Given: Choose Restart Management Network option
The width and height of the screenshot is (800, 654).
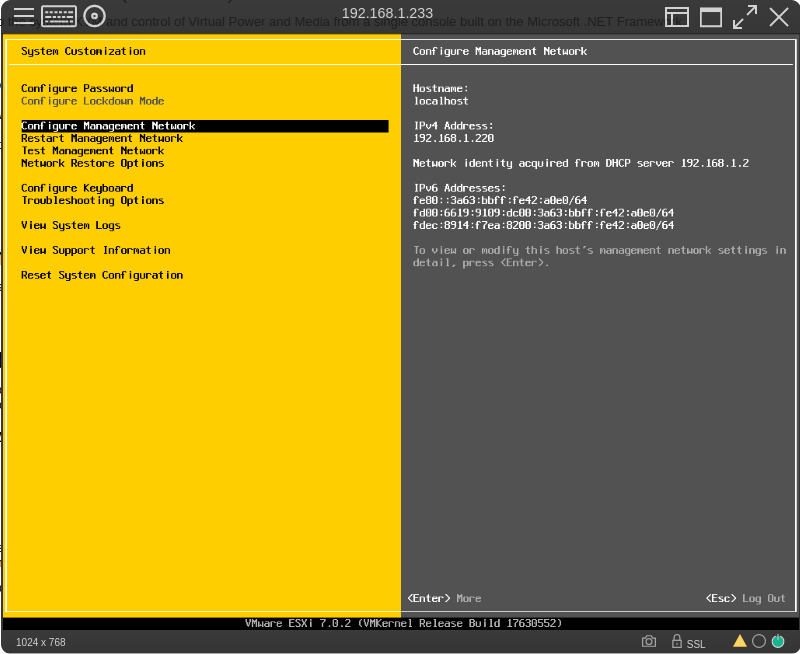Looking at the screenshot, I should [x=102, y=139].
